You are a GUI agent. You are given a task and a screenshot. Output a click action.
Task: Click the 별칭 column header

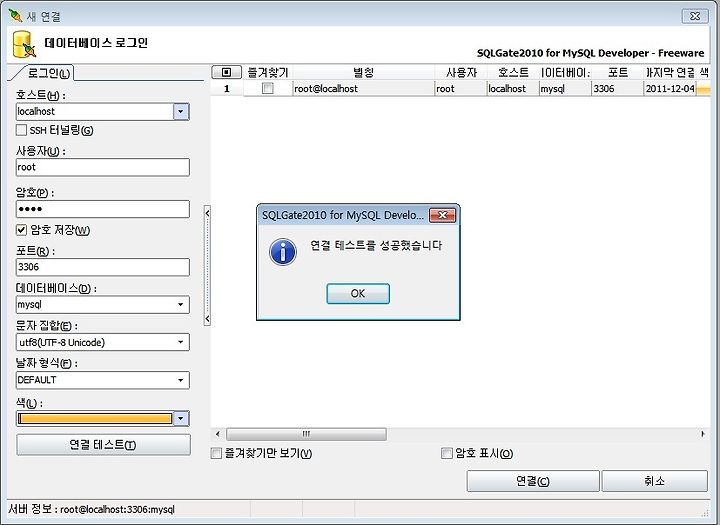tap(363, 72)
